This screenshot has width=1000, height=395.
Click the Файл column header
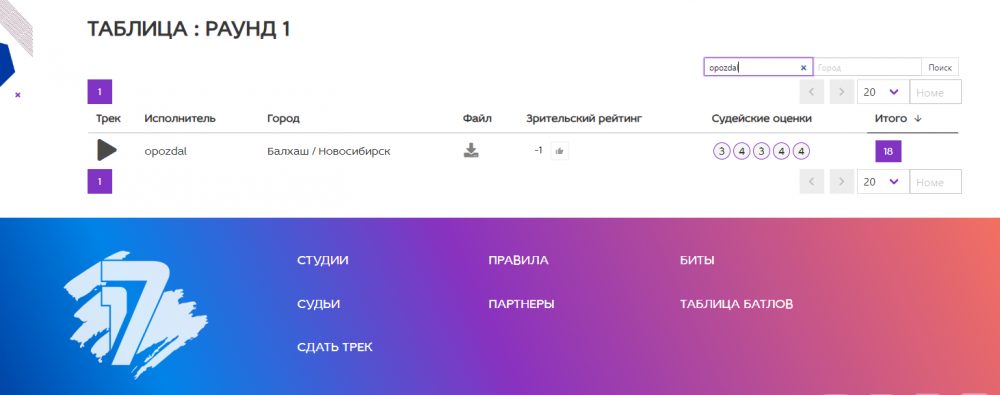click(478, 118)
